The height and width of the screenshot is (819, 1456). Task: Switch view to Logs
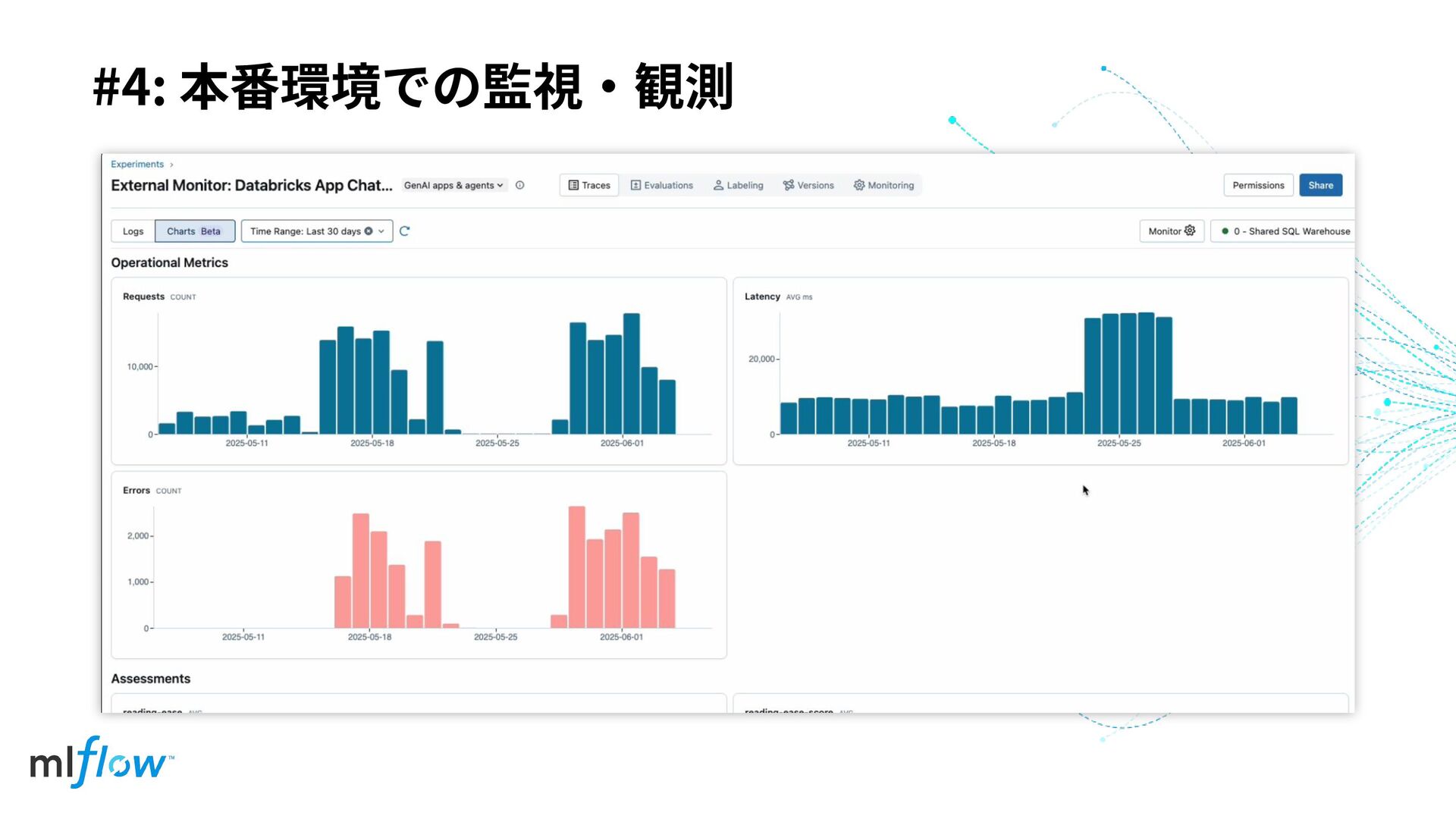point(133,231)
